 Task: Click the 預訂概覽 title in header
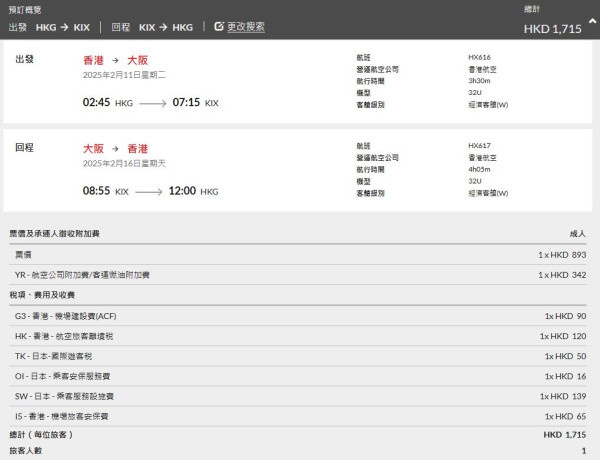[25, 10]
